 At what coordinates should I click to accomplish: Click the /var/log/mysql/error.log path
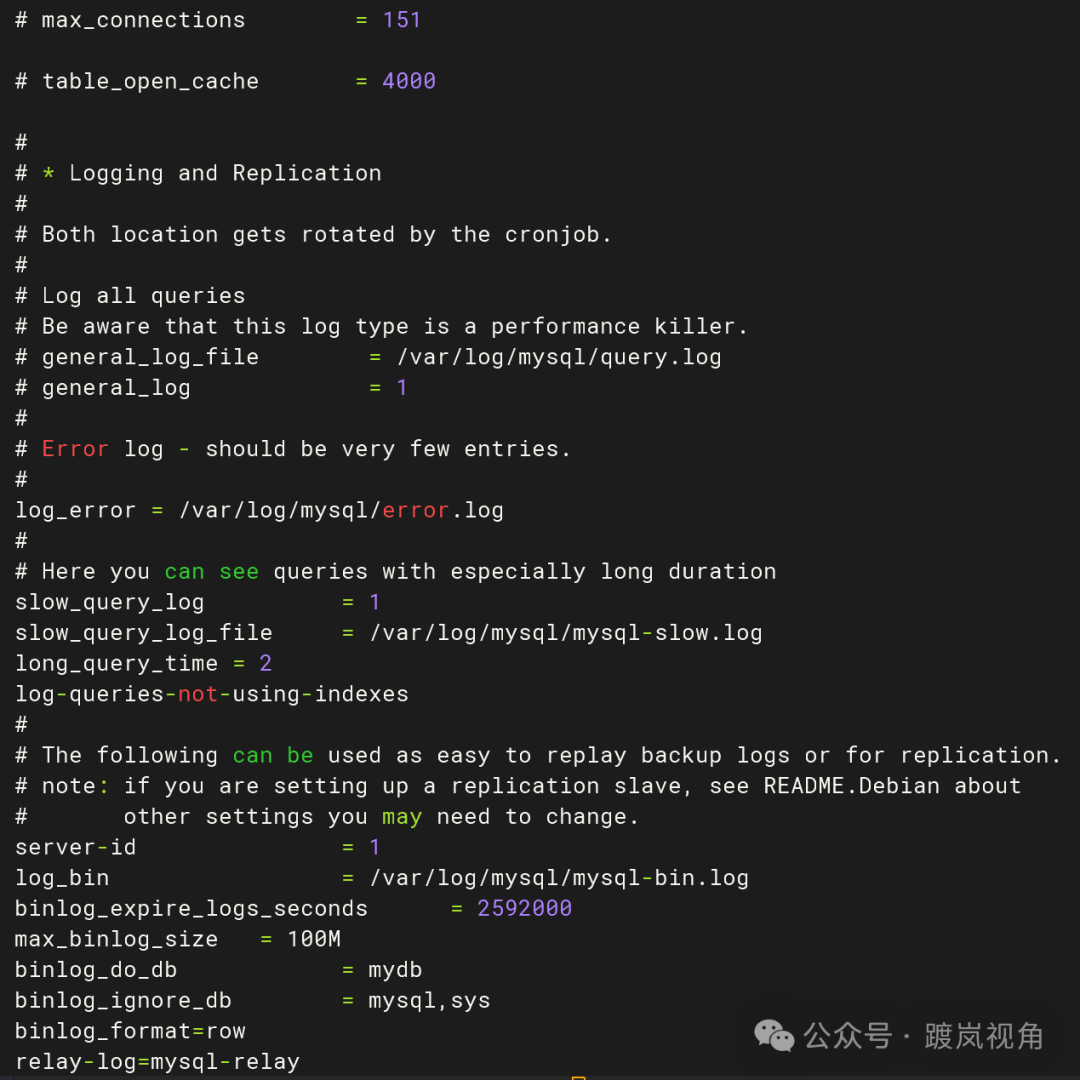(x=341, y=510)
